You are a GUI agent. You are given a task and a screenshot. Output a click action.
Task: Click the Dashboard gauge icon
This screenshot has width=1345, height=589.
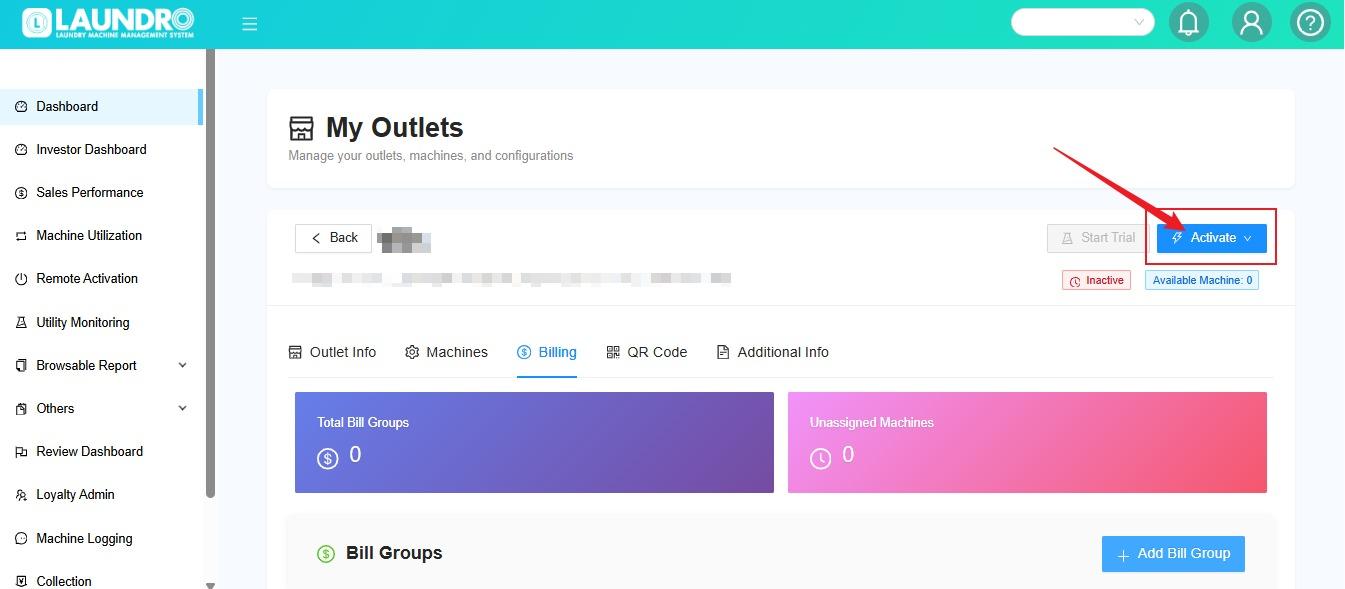pyautogui.click(x=21, y=107)
